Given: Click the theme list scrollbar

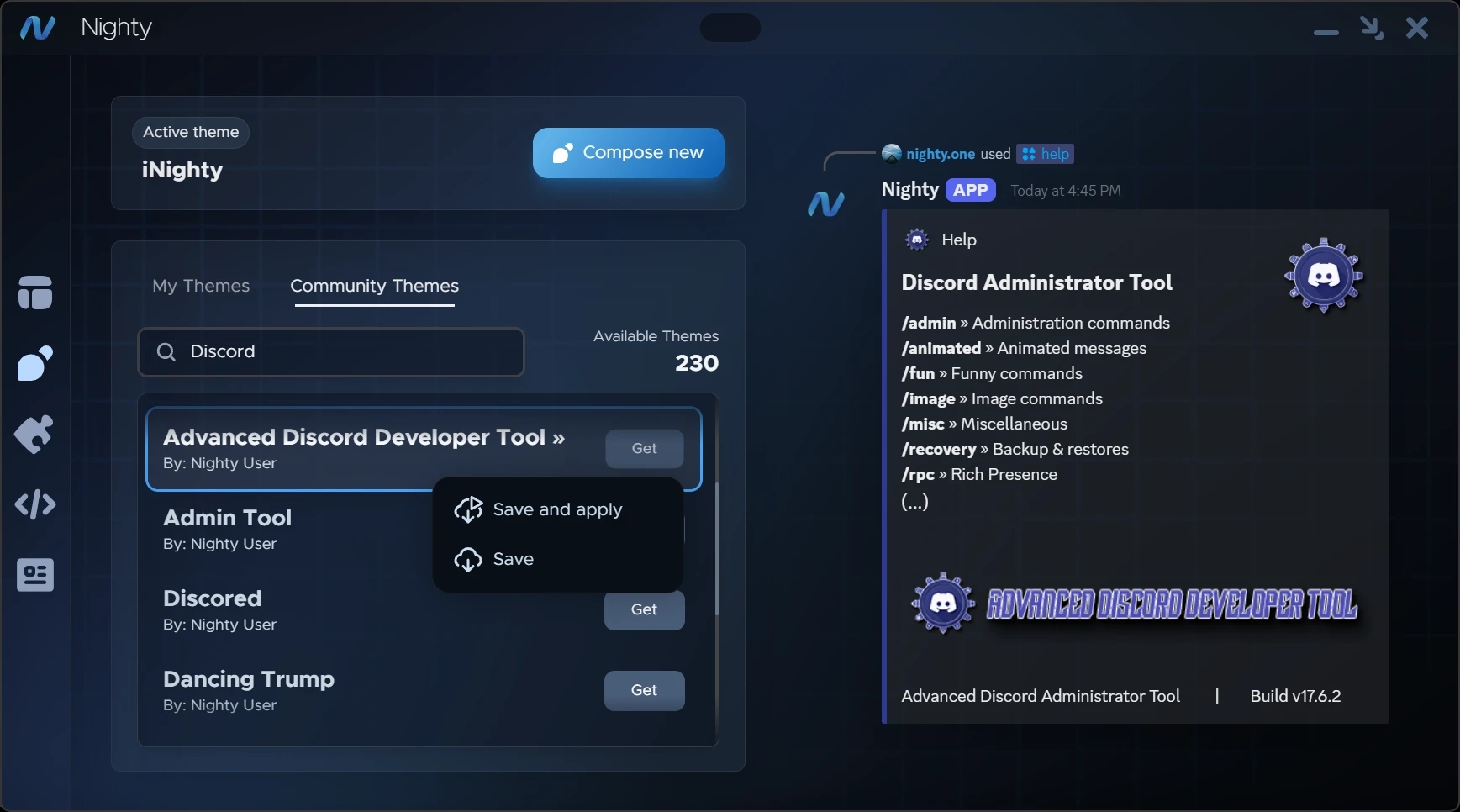Looking at the screenshot, I should [717, 550].
